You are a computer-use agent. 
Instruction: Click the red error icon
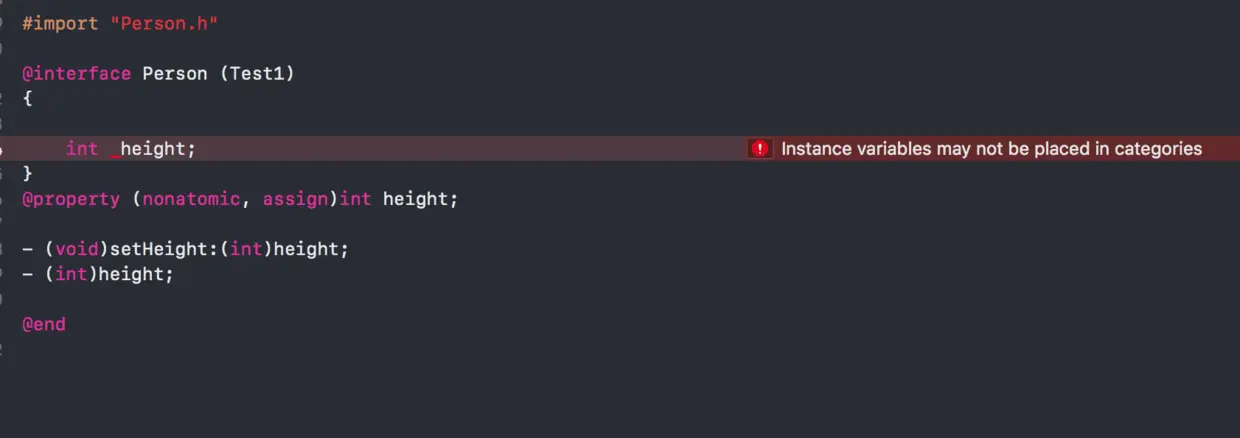coord(760,149)
